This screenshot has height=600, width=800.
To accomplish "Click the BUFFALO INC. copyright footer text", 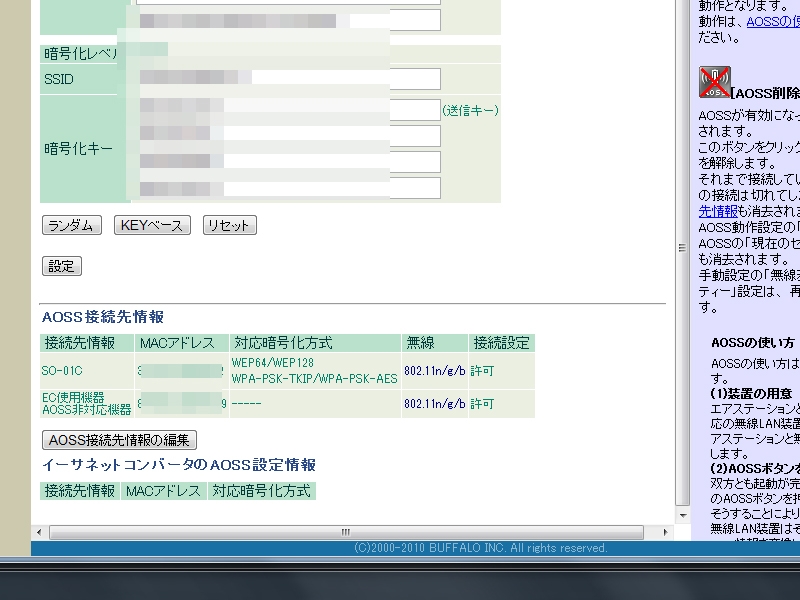I will [481, 548].
